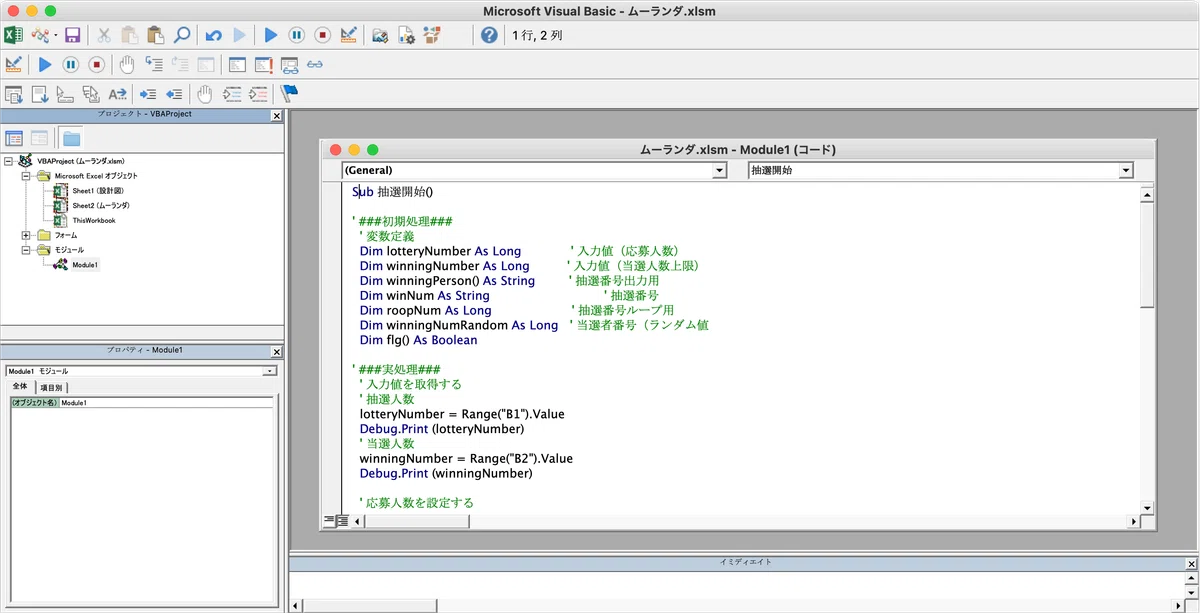
Task: Paste from the clipboard icon
Action: coord(156,35)
